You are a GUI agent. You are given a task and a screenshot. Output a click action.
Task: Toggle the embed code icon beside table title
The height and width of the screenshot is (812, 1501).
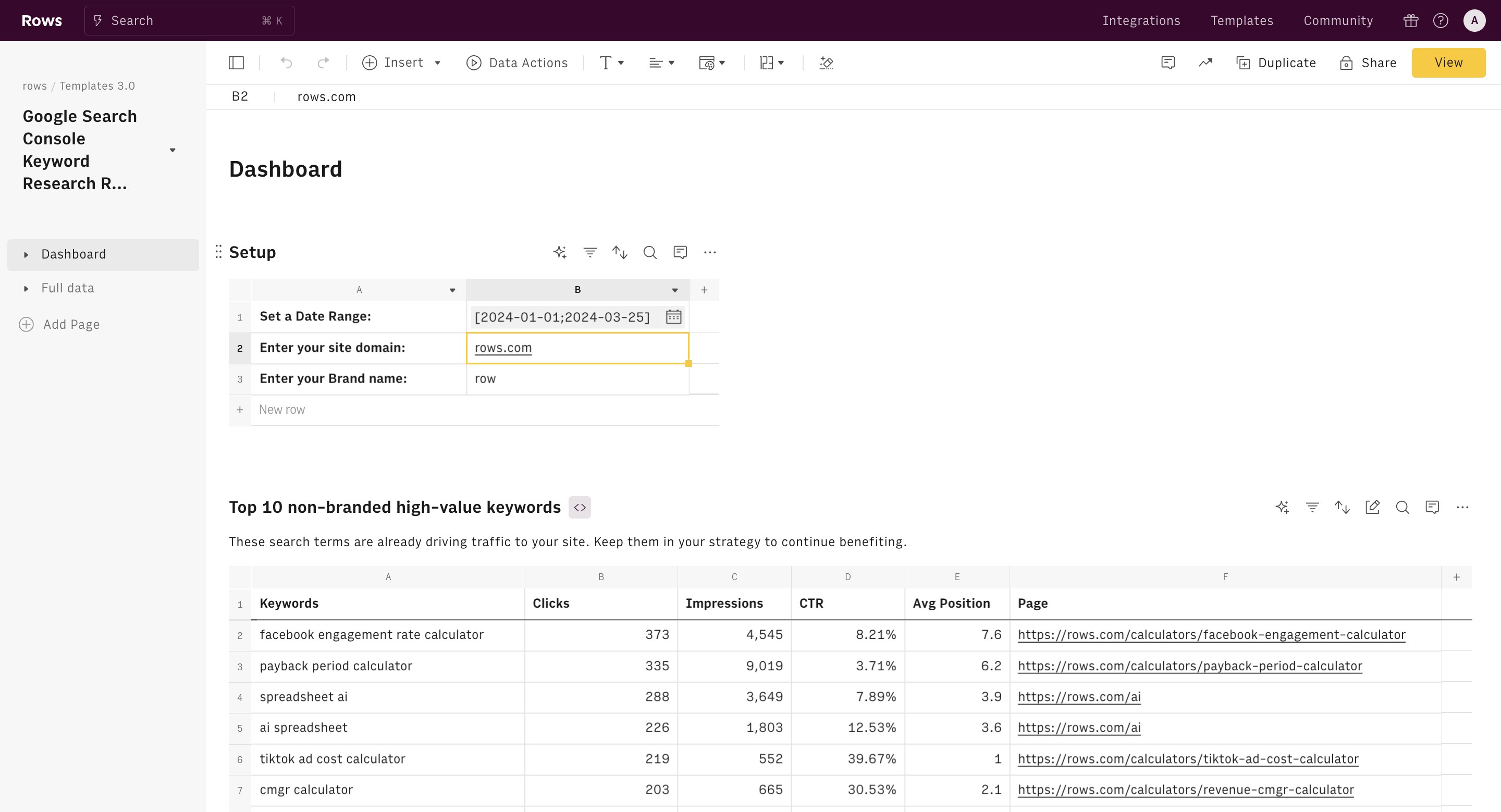[x=580, y=507]
